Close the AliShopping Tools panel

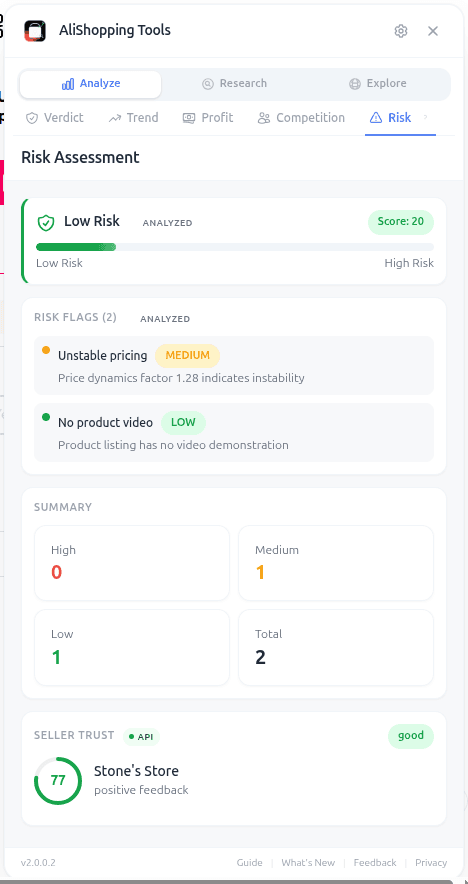(x=432, y=31)
